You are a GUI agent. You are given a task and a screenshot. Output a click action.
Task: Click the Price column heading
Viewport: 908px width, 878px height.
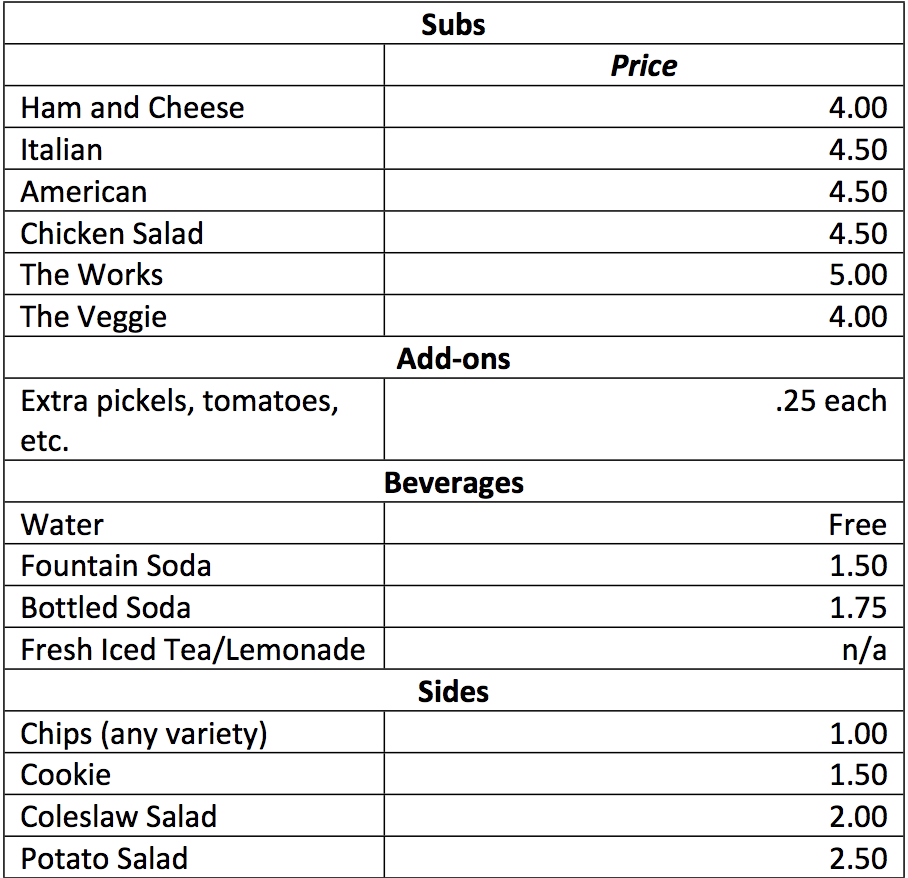[x=644, y=66]
